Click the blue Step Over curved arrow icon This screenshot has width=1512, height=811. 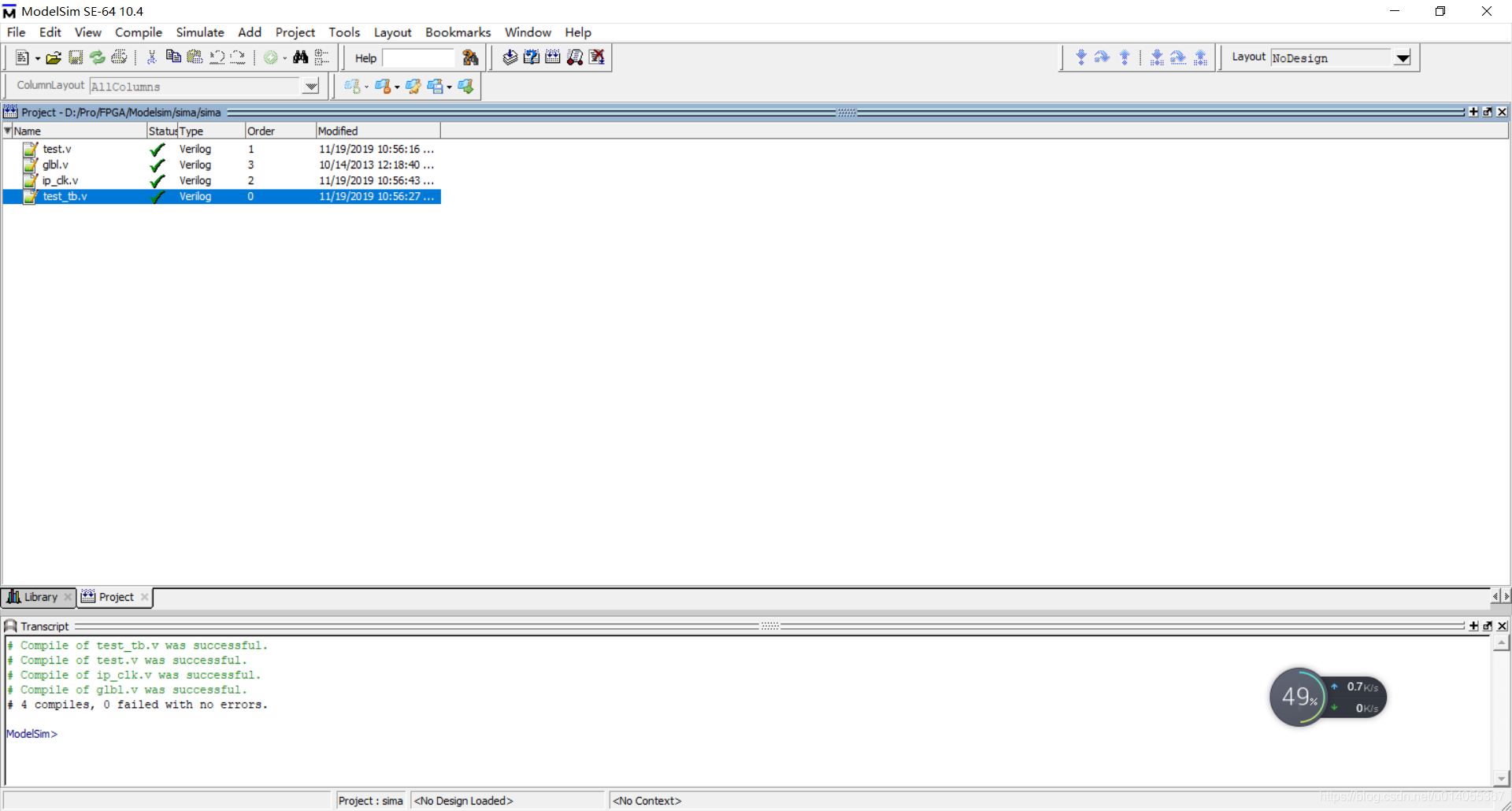click(1102, 57)
